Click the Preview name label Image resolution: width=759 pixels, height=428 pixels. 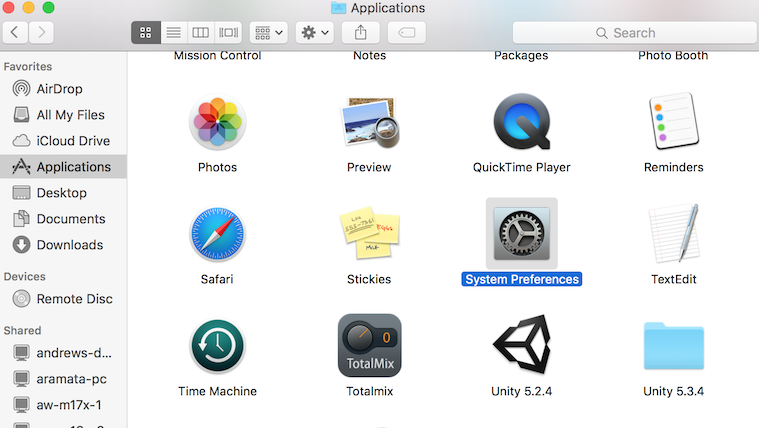[369, 168]
